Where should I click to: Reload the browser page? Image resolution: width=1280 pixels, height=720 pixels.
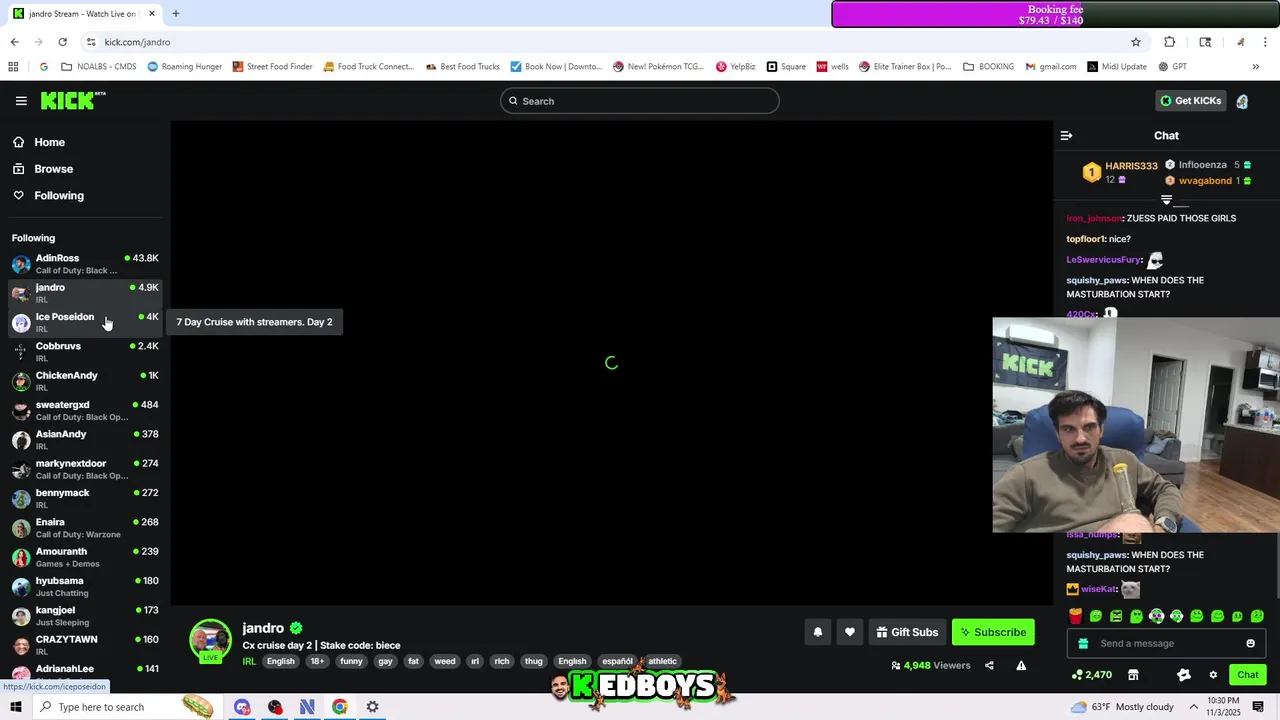(x=62, y=42)
